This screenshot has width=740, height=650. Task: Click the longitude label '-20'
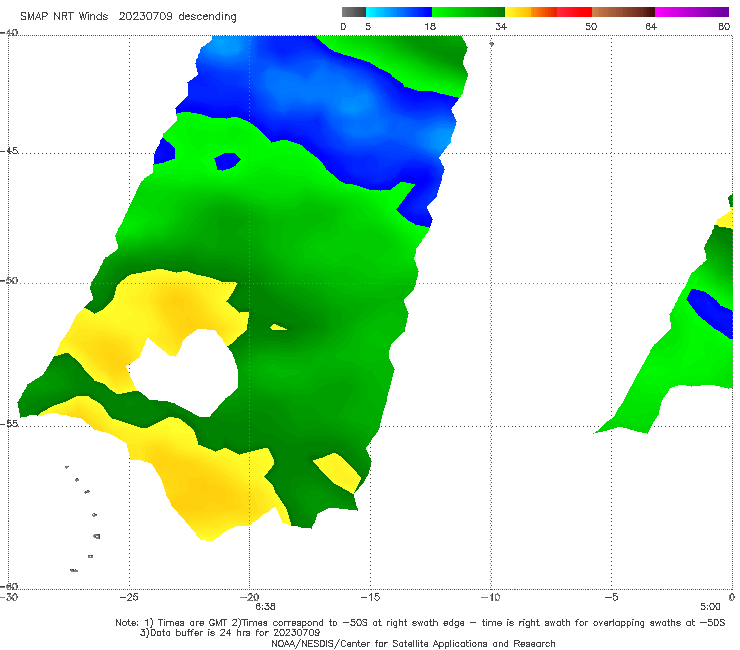(250, 597)
